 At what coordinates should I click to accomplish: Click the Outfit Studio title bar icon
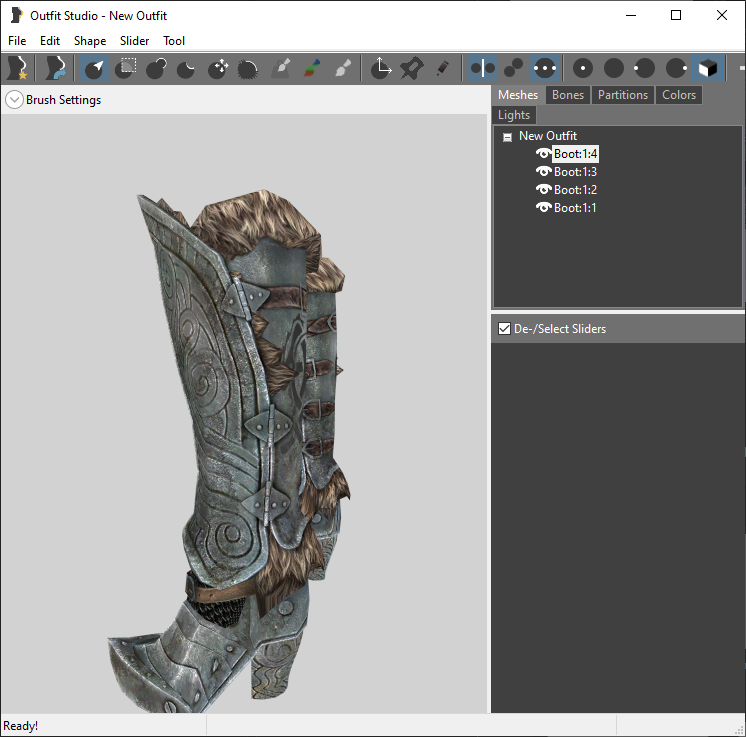(17, 15)
